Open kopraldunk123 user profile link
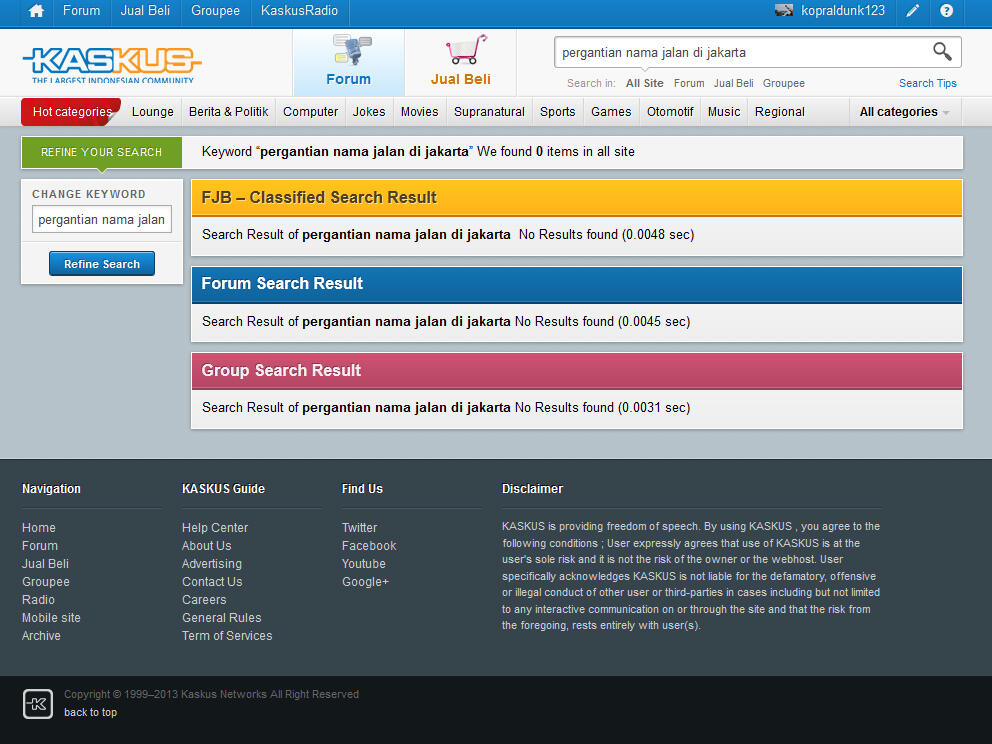992x744 pixels. [843, 11]
